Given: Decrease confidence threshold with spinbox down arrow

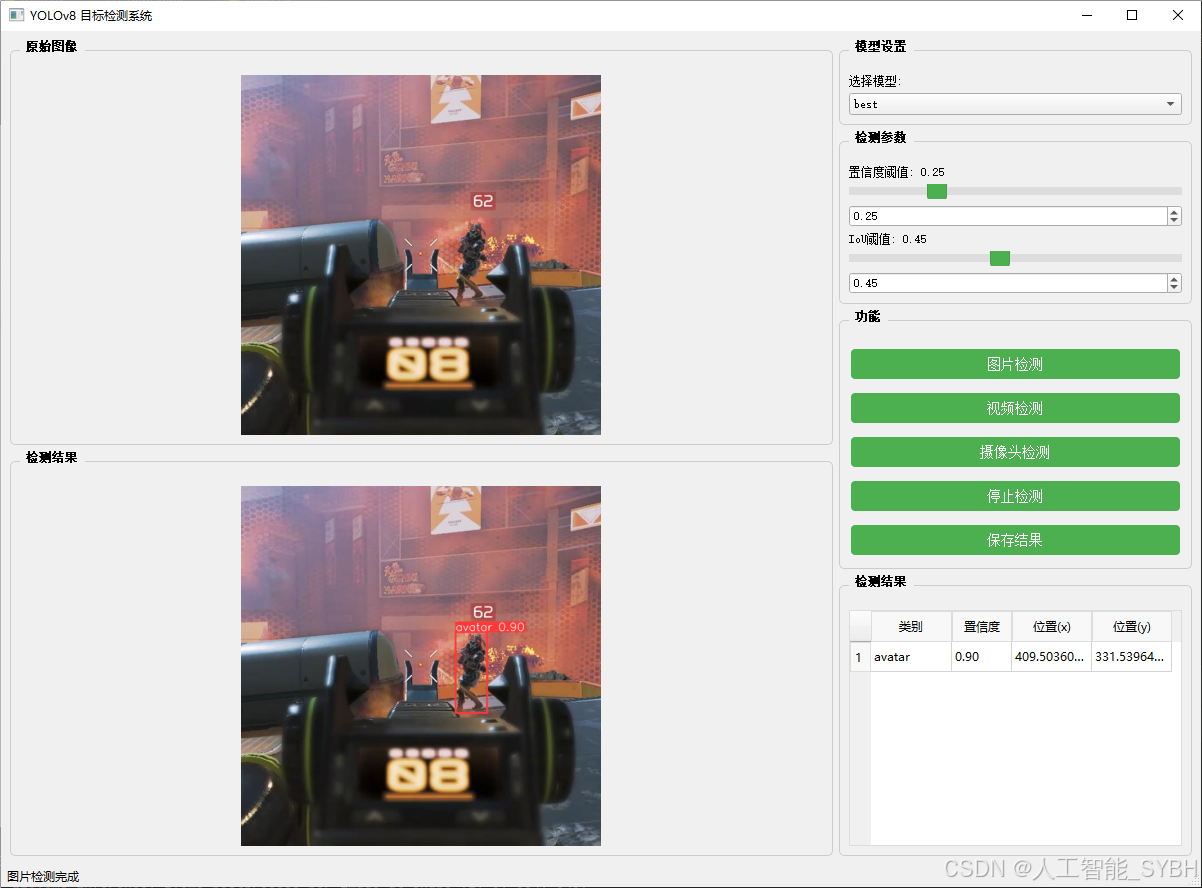Looking at the screenshot, I should point(1174,221).
